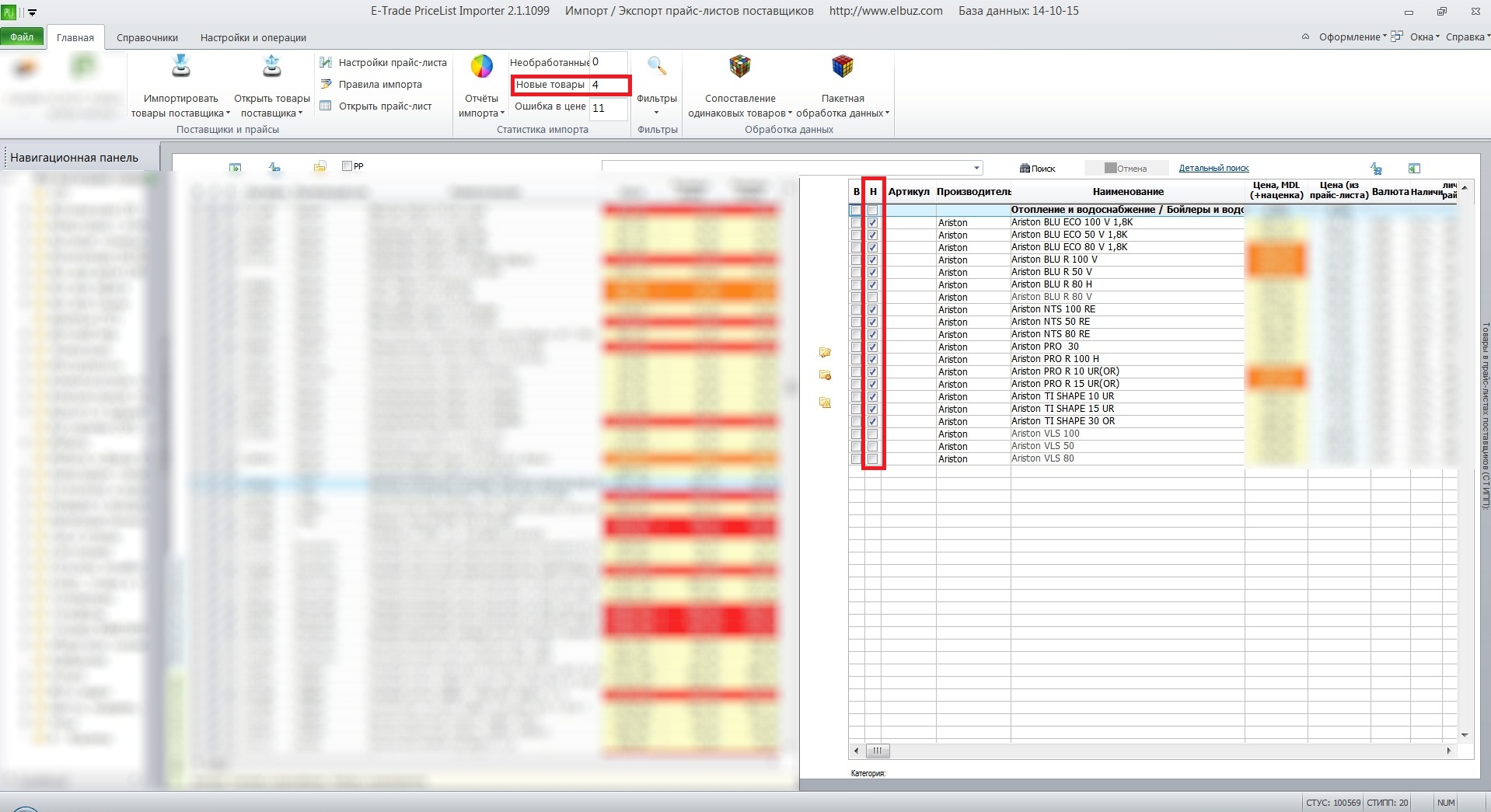Check B box for Ariston NTS 50 RE

856,322
